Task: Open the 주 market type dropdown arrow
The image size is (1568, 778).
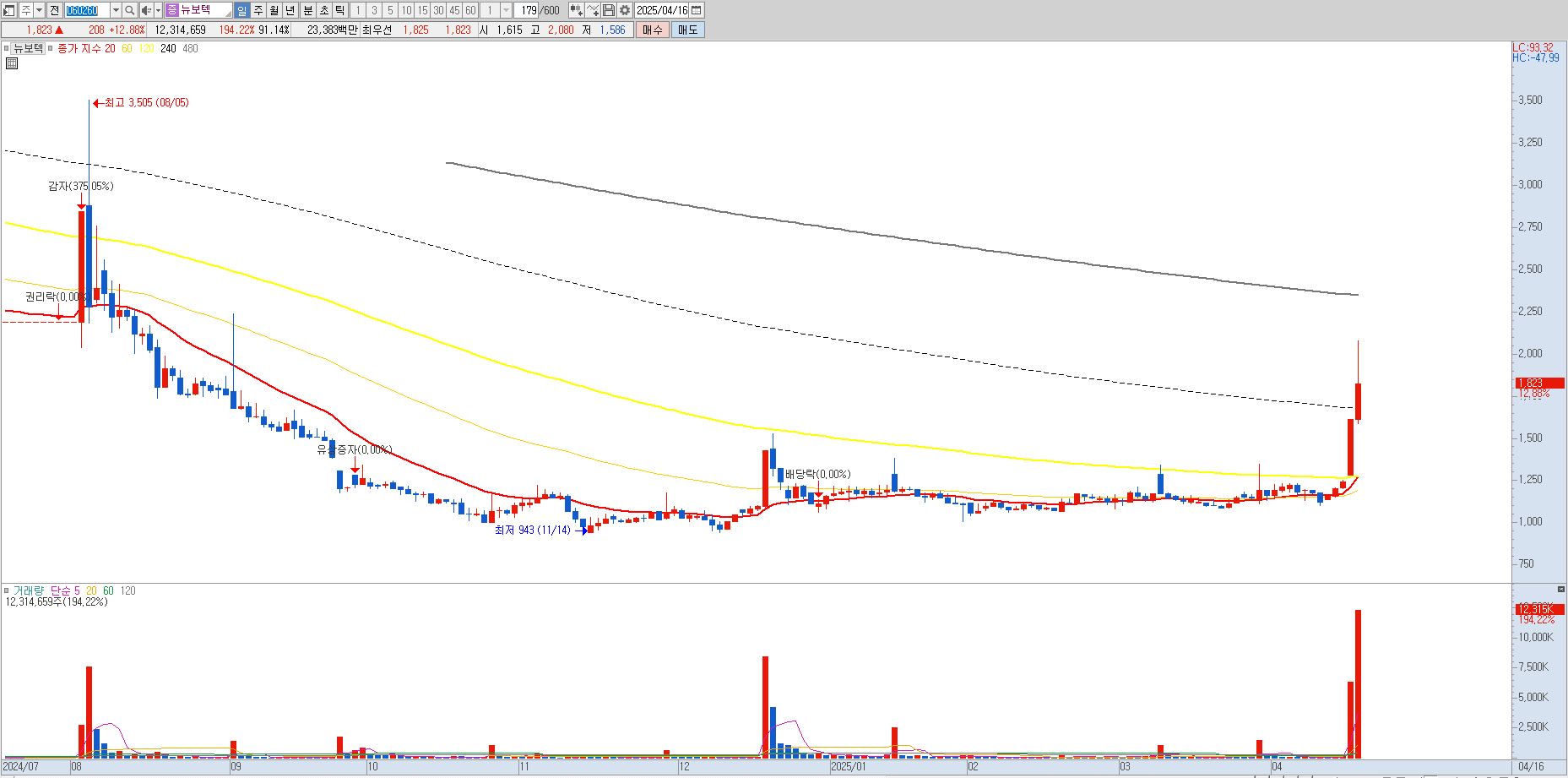Action: click(39, 10)
